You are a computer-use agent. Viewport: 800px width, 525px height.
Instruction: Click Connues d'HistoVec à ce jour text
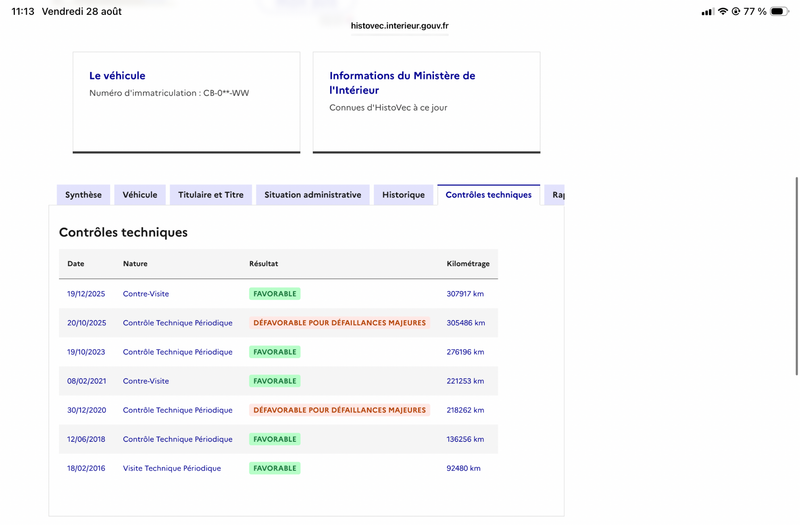pyautogui.click(x=388, y=108)
